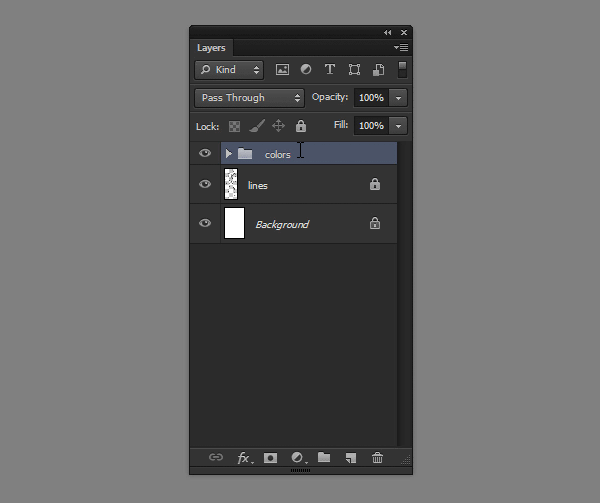Select the Layers tab
Image resolution: width=600 pixels, height=503 pixels.
[x=211, y=48]
